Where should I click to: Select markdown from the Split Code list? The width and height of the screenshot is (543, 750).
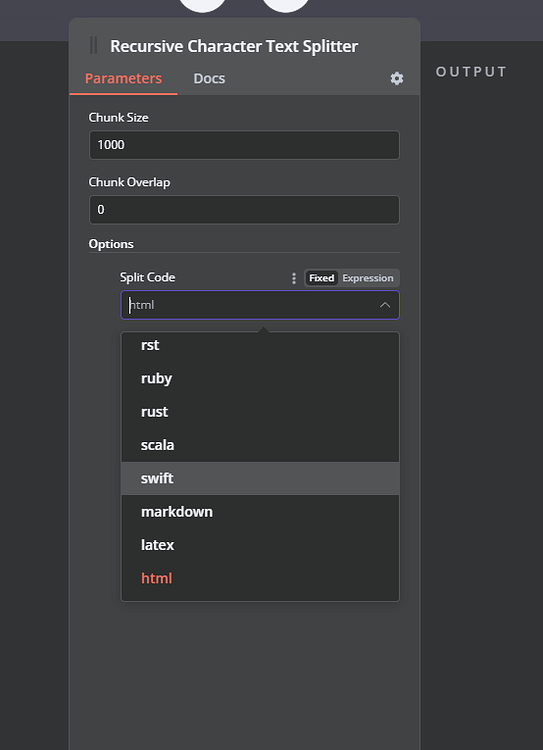pyautogui.click(x=260, y=512)
